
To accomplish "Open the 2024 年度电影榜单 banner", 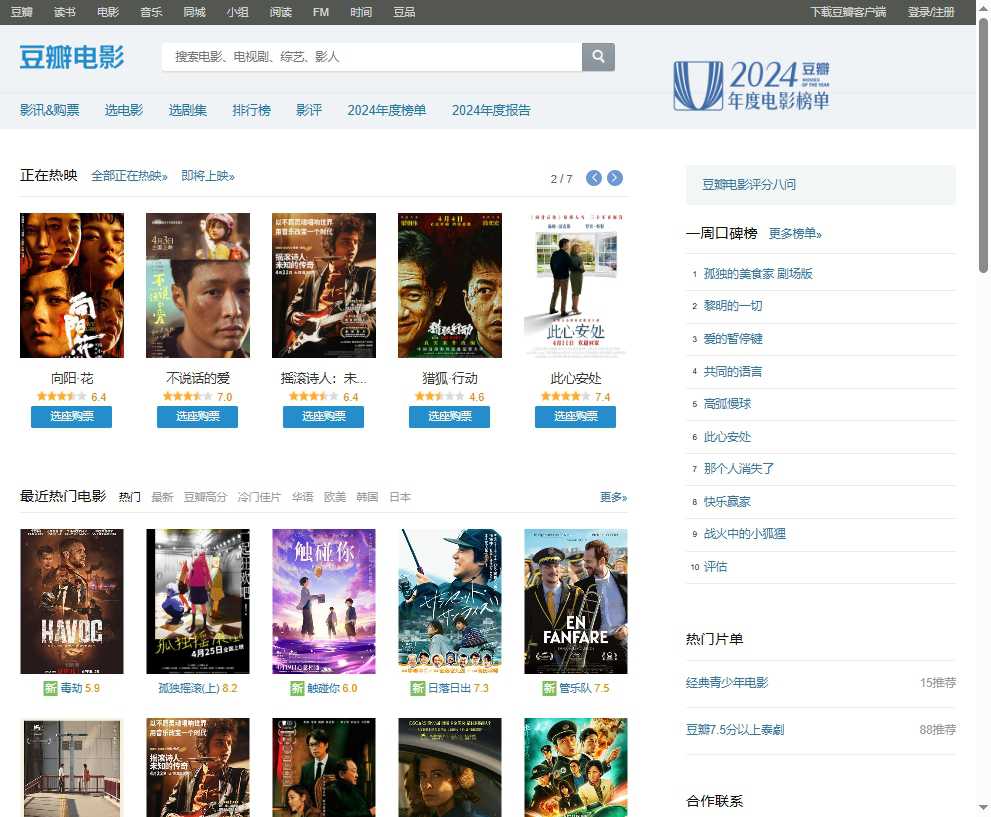I will [751, 85].
